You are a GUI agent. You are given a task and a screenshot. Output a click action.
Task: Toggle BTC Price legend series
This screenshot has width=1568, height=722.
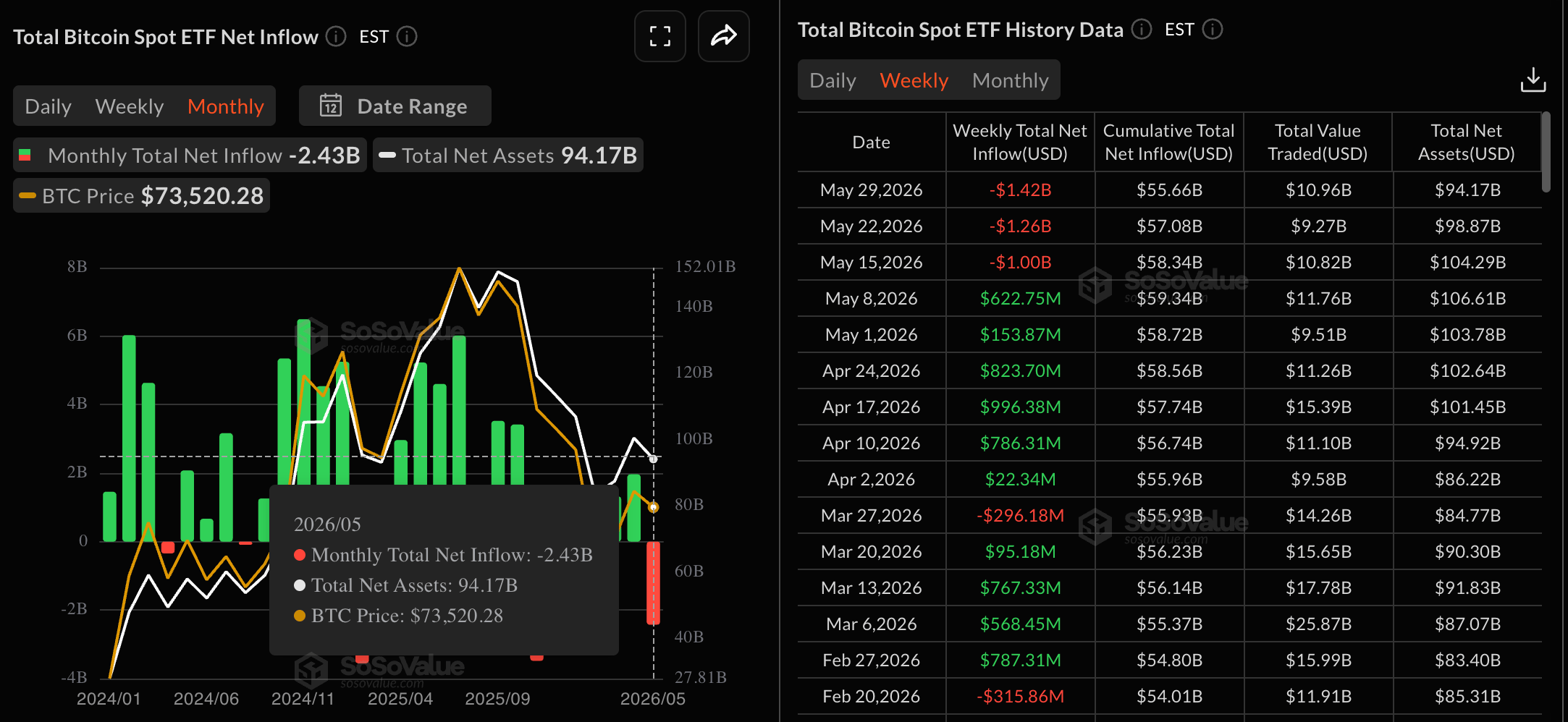[x=141, y=195]
